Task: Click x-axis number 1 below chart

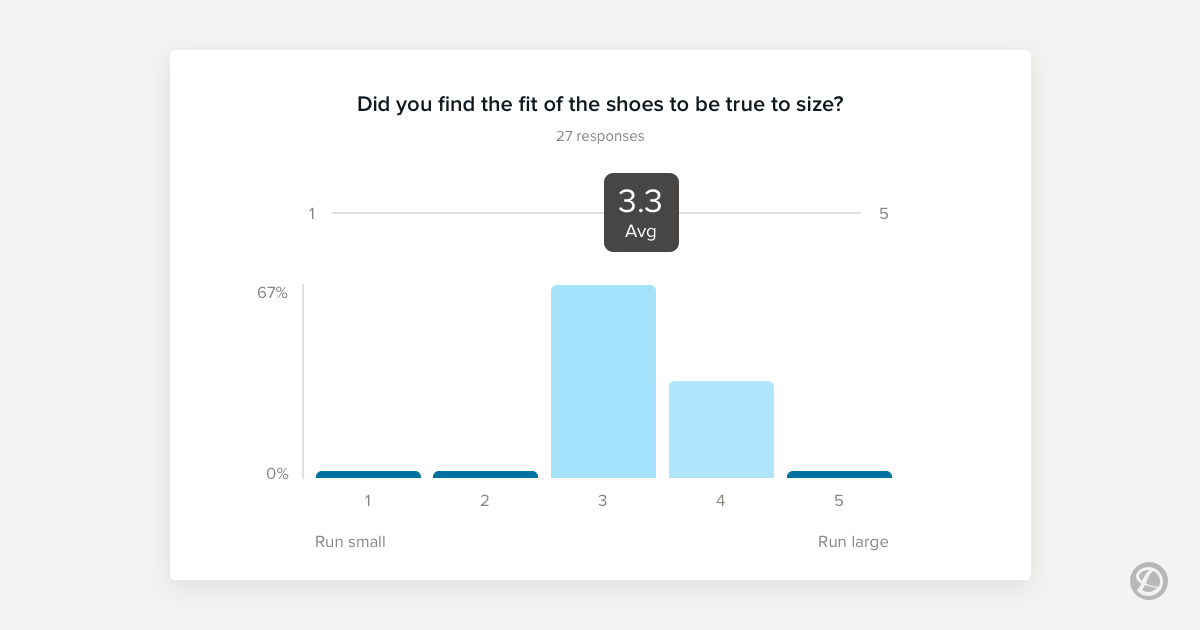Action: [368, 501]
